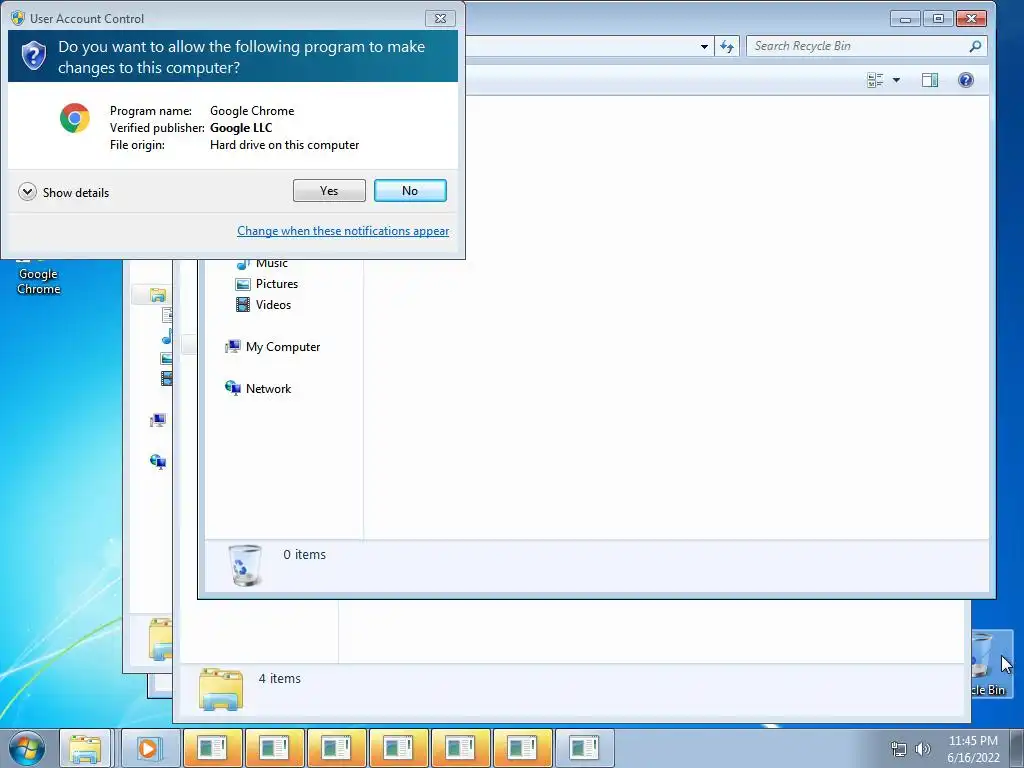Screen dimensions: 1024x768
Task: Click Yes in the User Account Control dialog
Action: tap(329, 191)
